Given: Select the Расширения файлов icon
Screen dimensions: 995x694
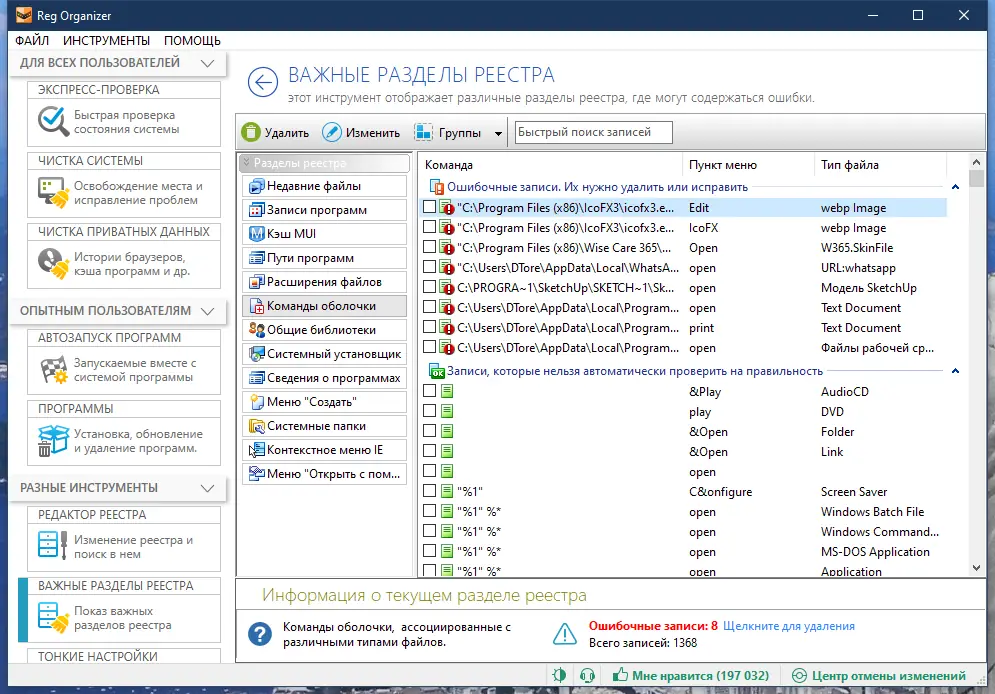Looking at the screenshot, I should 256,282.
